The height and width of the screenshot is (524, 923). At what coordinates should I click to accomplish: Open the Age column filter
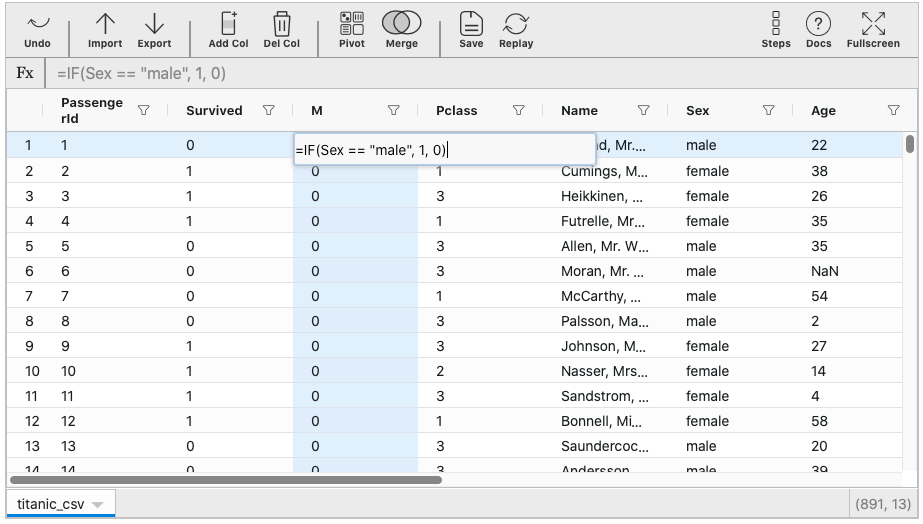[x=894, y=111]
